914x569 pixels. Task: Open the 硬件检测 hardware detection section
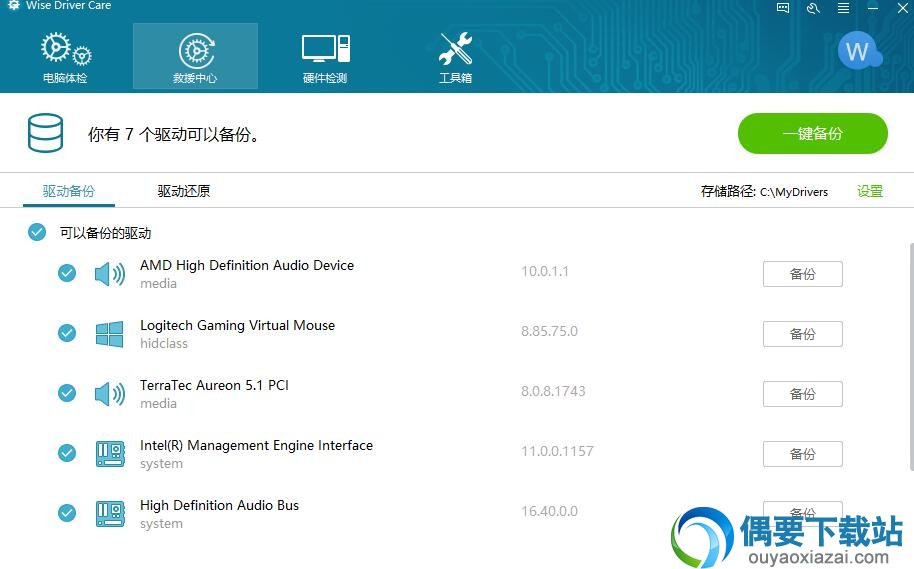(325, 57)
